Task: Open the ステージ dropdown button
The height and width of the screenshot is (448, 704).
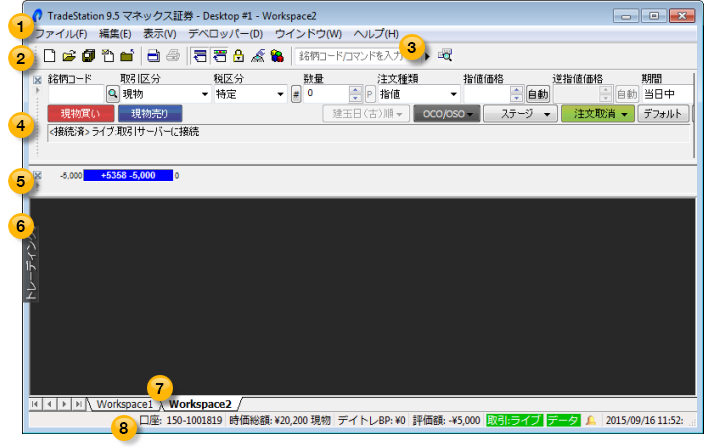Action: point(520,114)
